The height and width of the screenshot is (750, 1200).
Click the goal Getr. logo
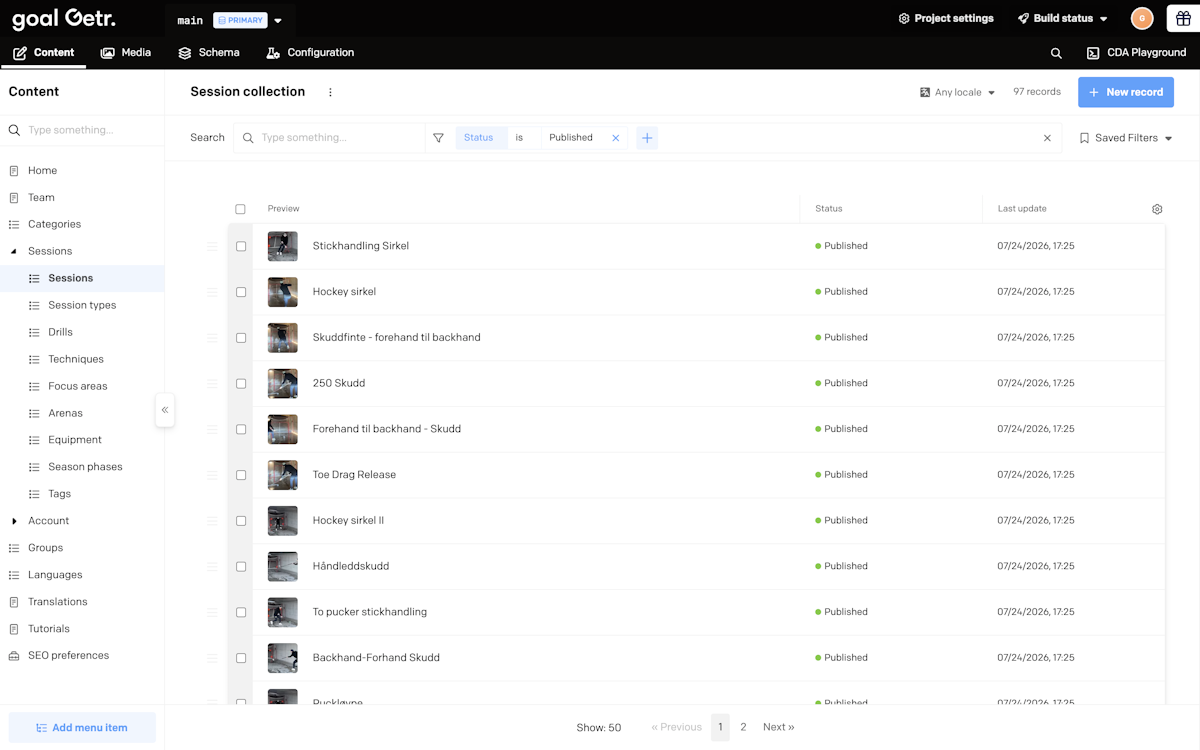(x=63, y=18)
